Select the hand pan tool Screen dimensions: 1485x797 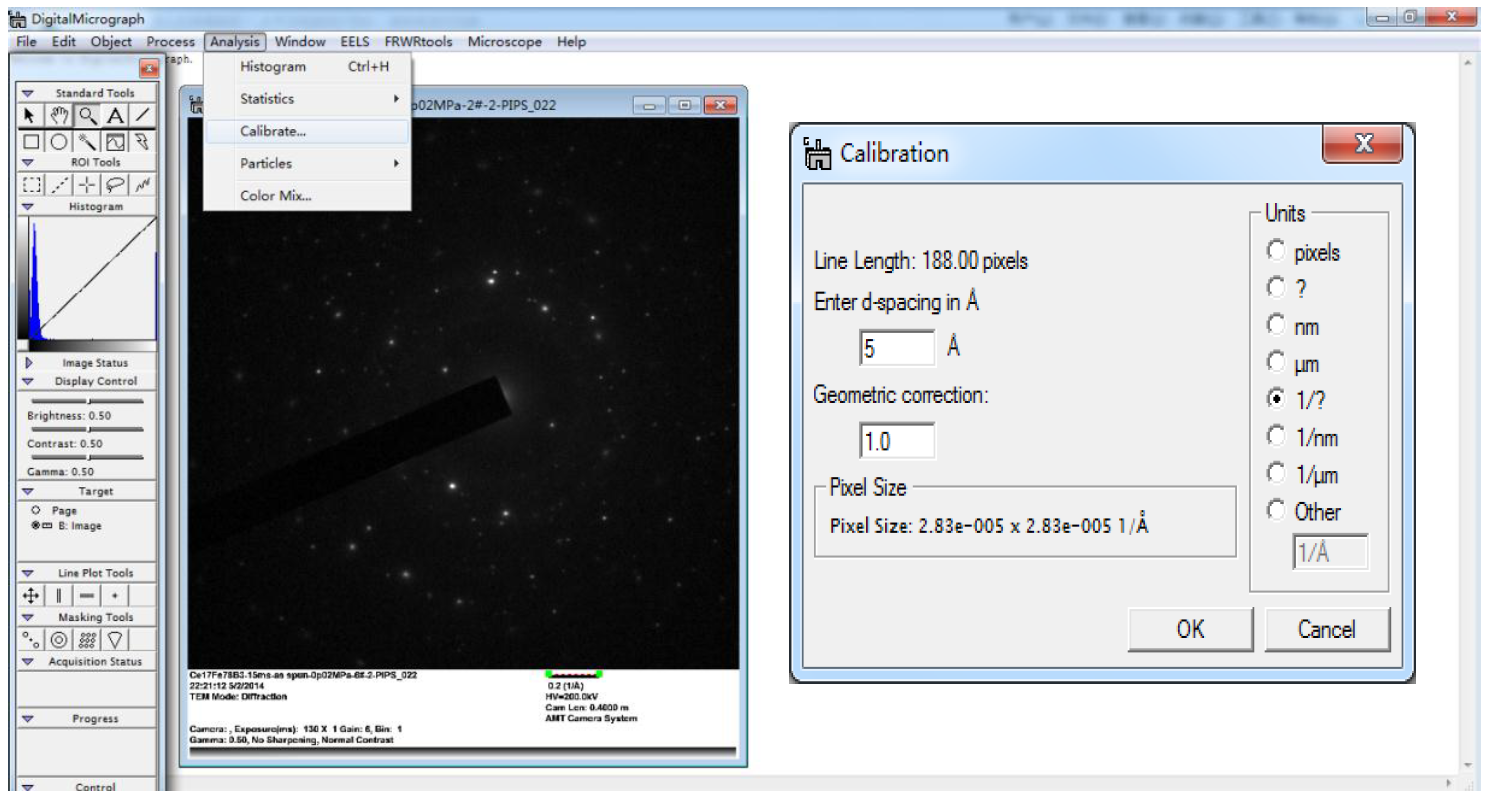pyautogui.click(x=59, y=116)
